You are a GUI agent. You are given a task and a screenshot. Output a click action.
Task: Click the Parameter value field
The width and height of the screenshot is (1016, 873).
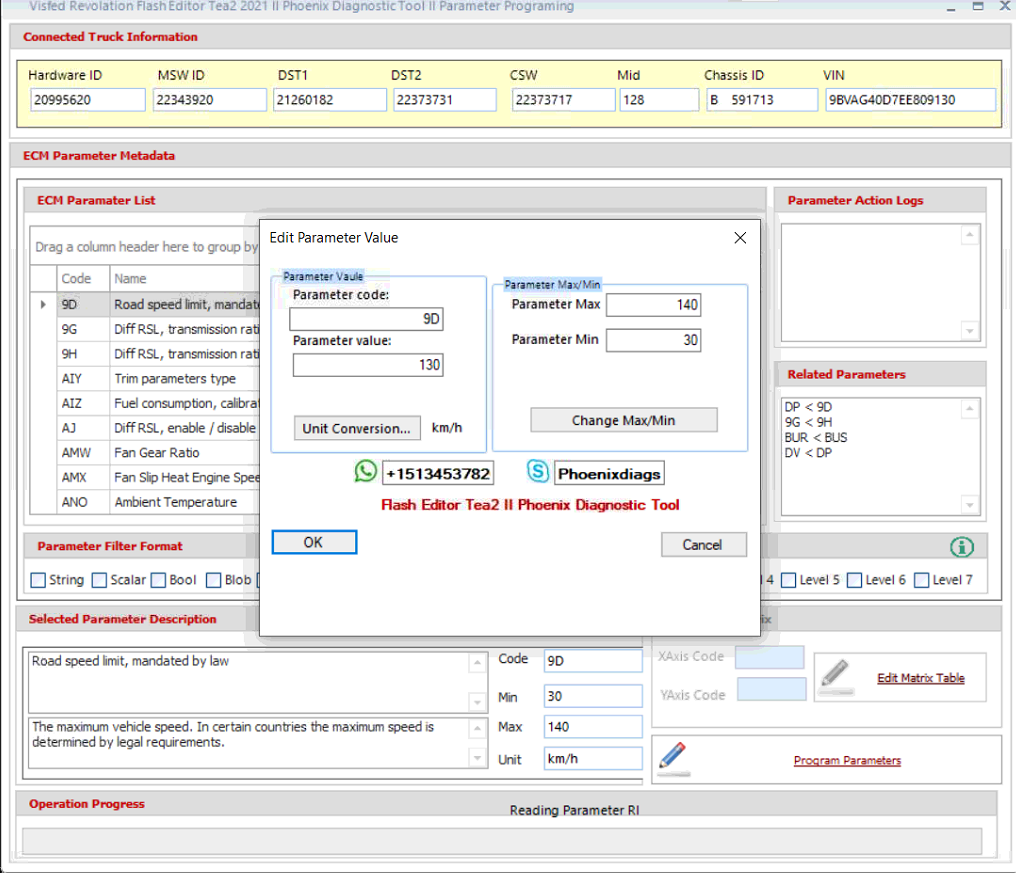[x=368, y=365]
